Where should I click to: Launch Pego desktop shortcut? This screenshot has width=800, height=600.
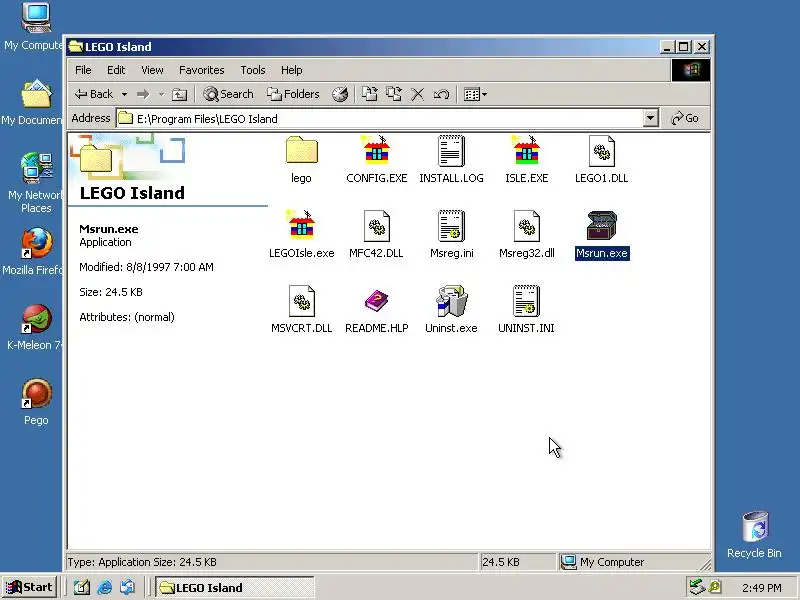36,402
